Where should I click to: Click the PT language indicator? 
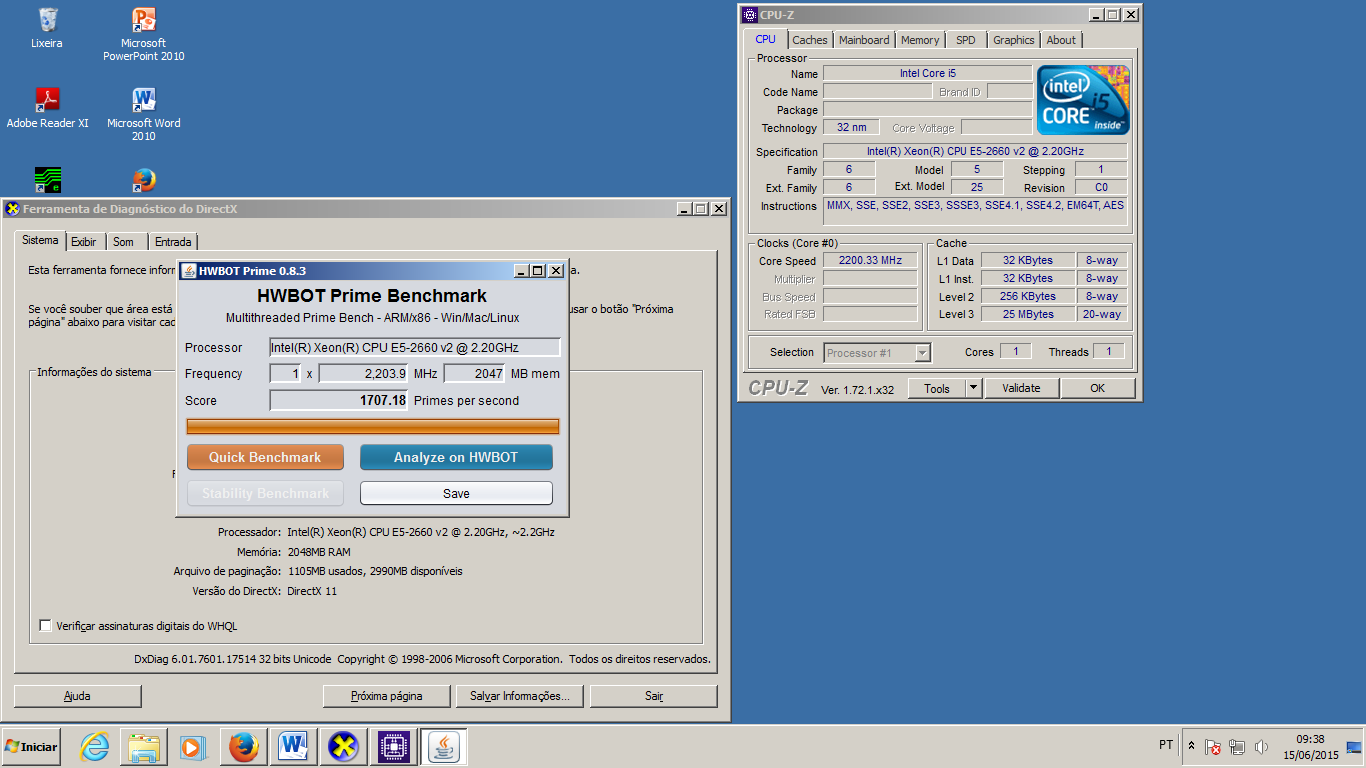click(1166, 745)
